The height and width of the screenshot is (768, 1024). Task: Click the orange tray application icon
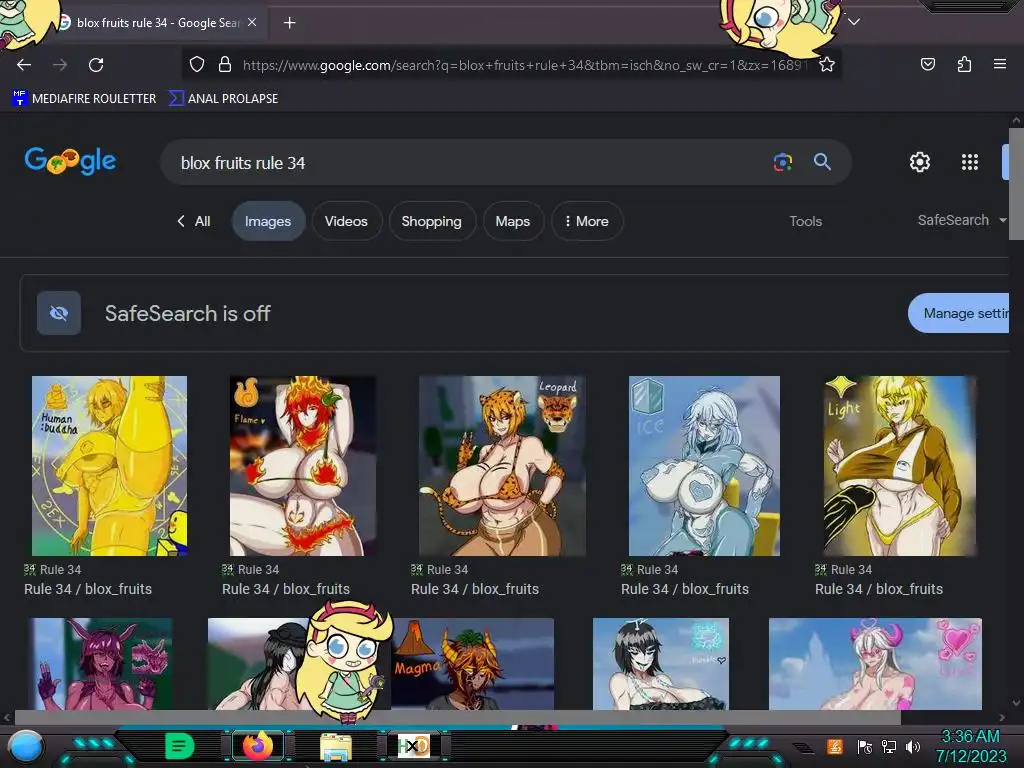click(835, 746)
